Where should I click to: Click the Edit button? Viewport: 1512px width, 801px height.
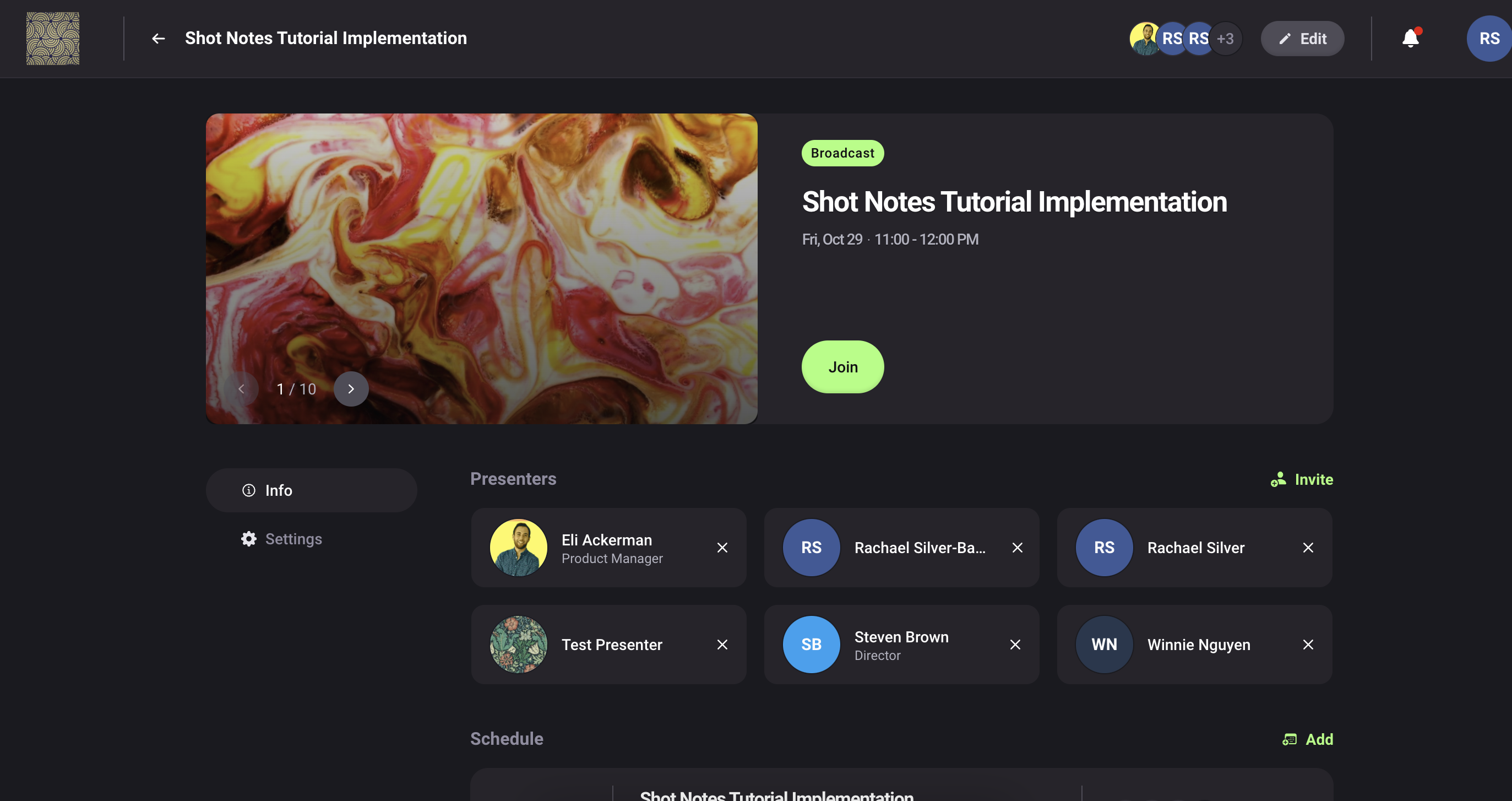click(1302, 39)
